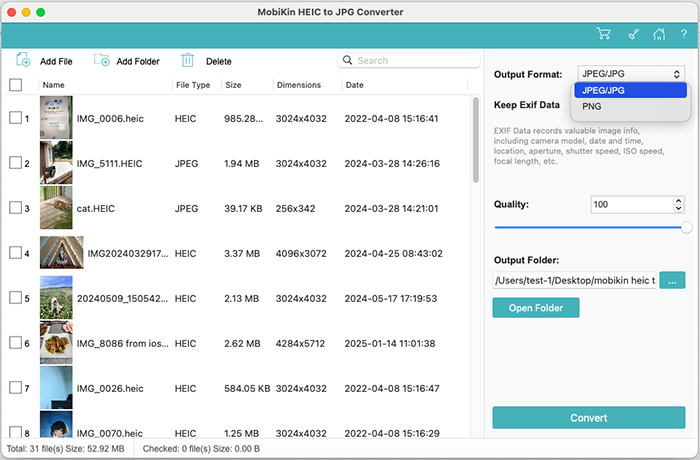Open the Output Format dropdown
The image size is (700, 460).
tap(631, 74)
